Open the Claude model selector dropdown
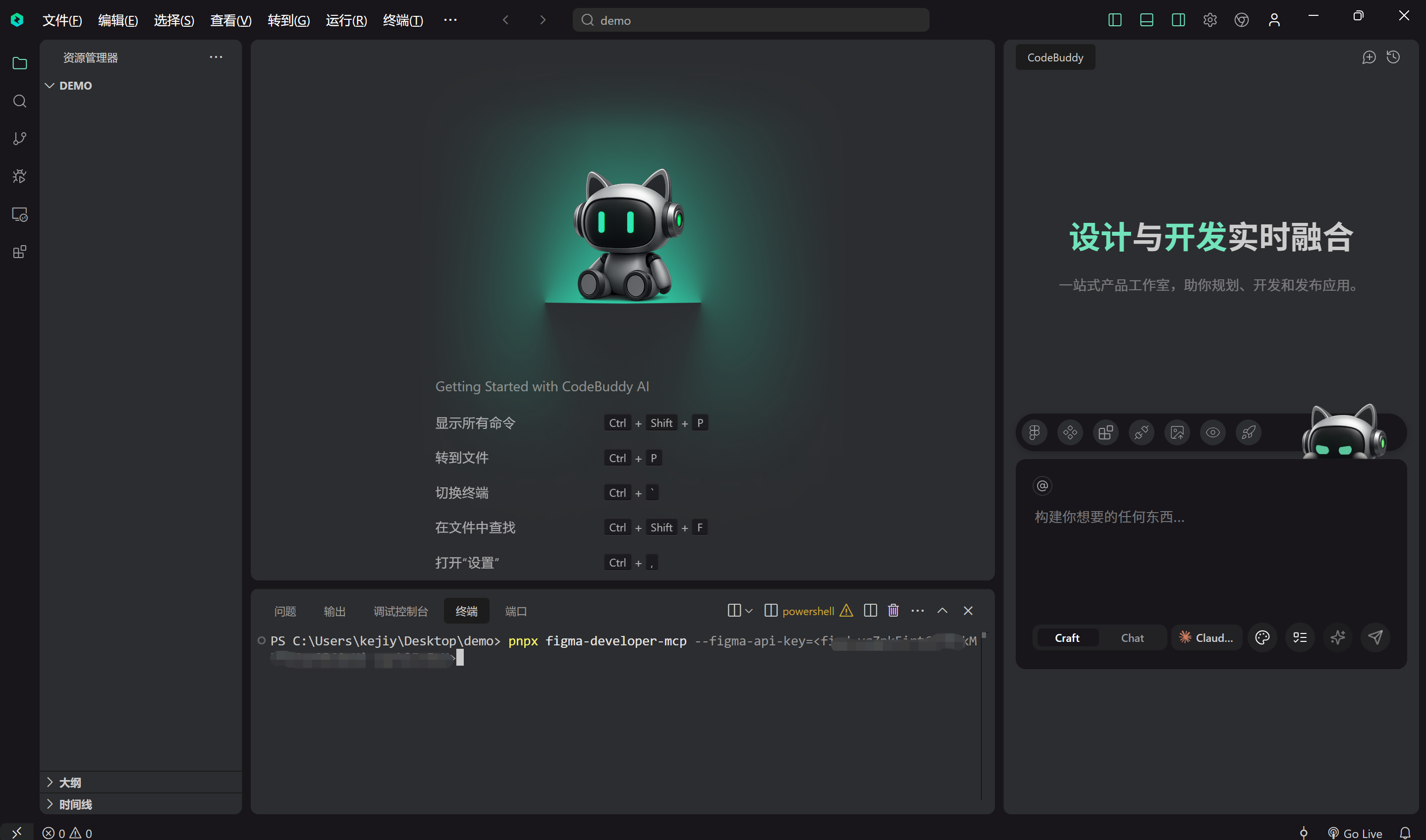Screen dimensions: 1426x840 1207,638
